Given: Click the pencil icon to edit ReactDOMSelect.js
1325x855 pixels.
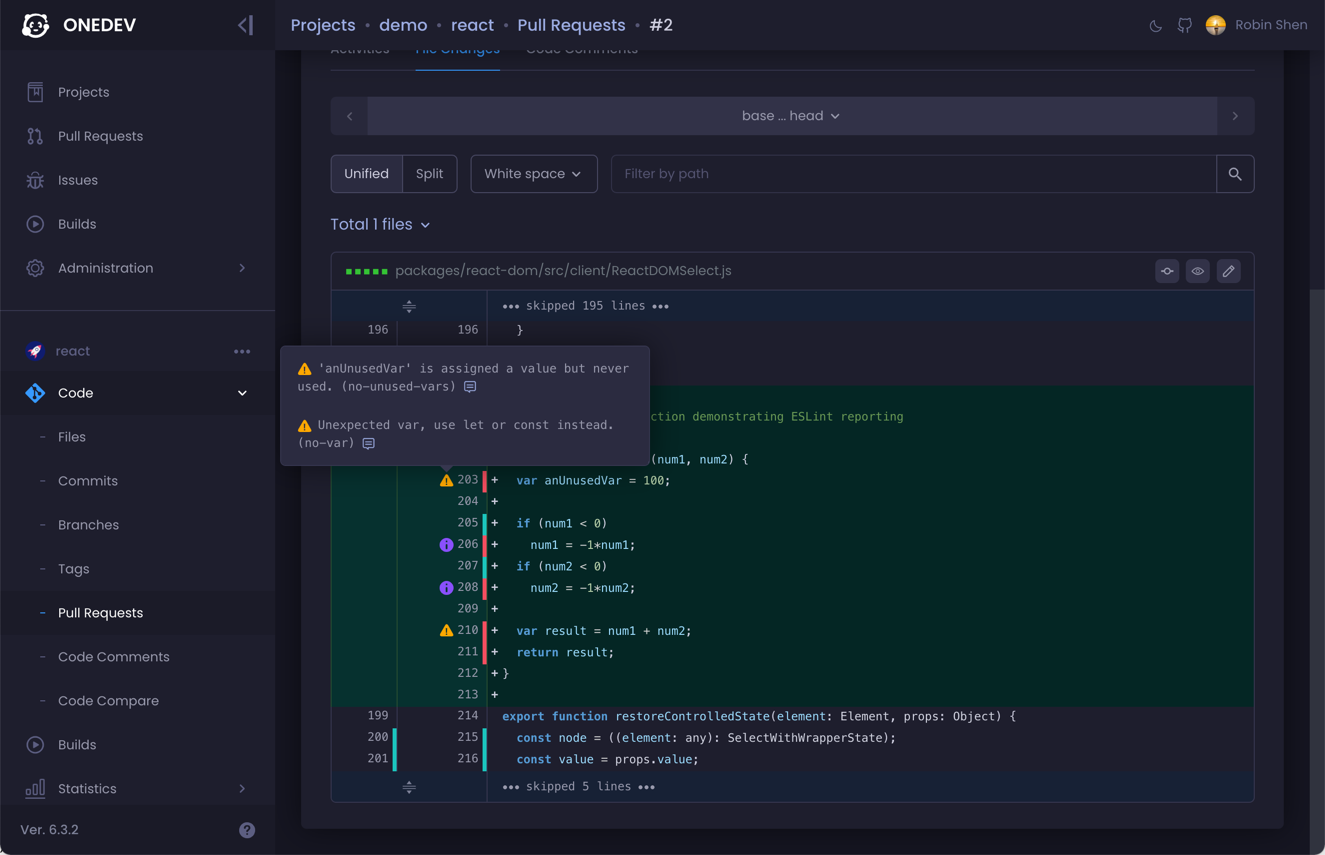Looking at the screenshot, I should 1228,271.
